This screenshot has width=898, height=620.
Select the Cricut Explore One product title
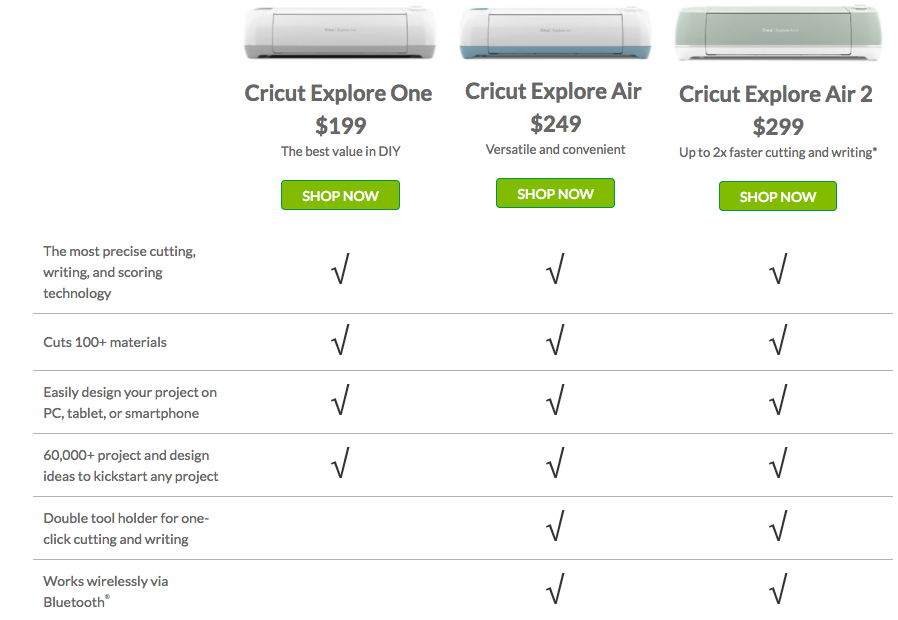pos(339,94)
